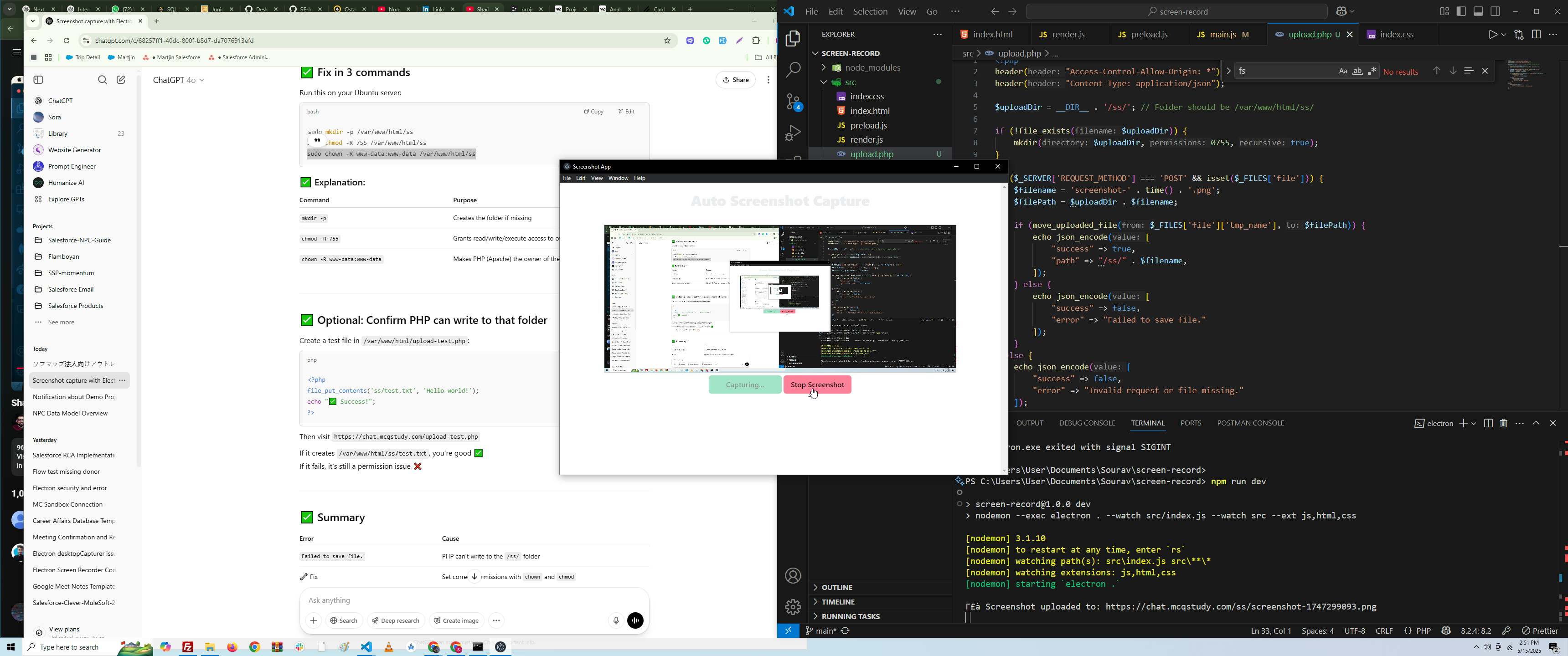The image size is (1568, 656).
Task: Toggle Use Regular Expression in find widget
Action: coord(1372,72)
